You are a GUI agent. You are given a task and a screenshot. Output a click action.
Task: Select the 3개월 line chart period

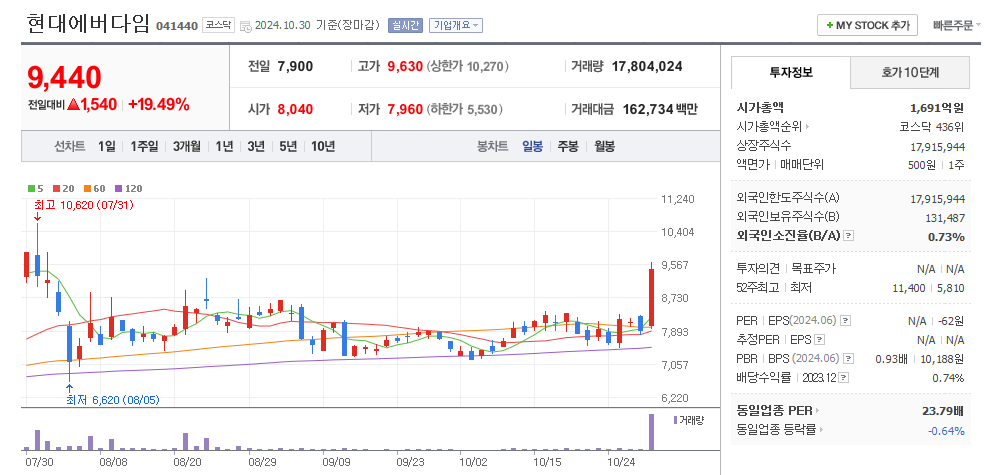pos(187,146)
